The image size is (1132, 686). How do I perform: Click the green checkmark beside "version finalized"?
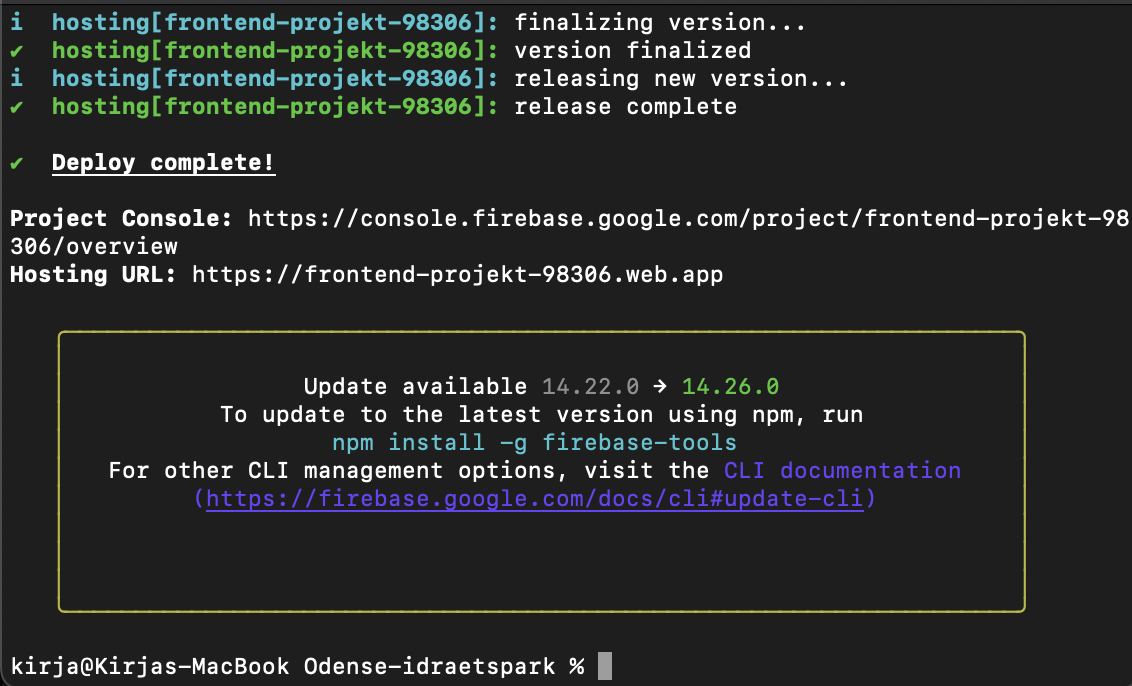point(16,50)
